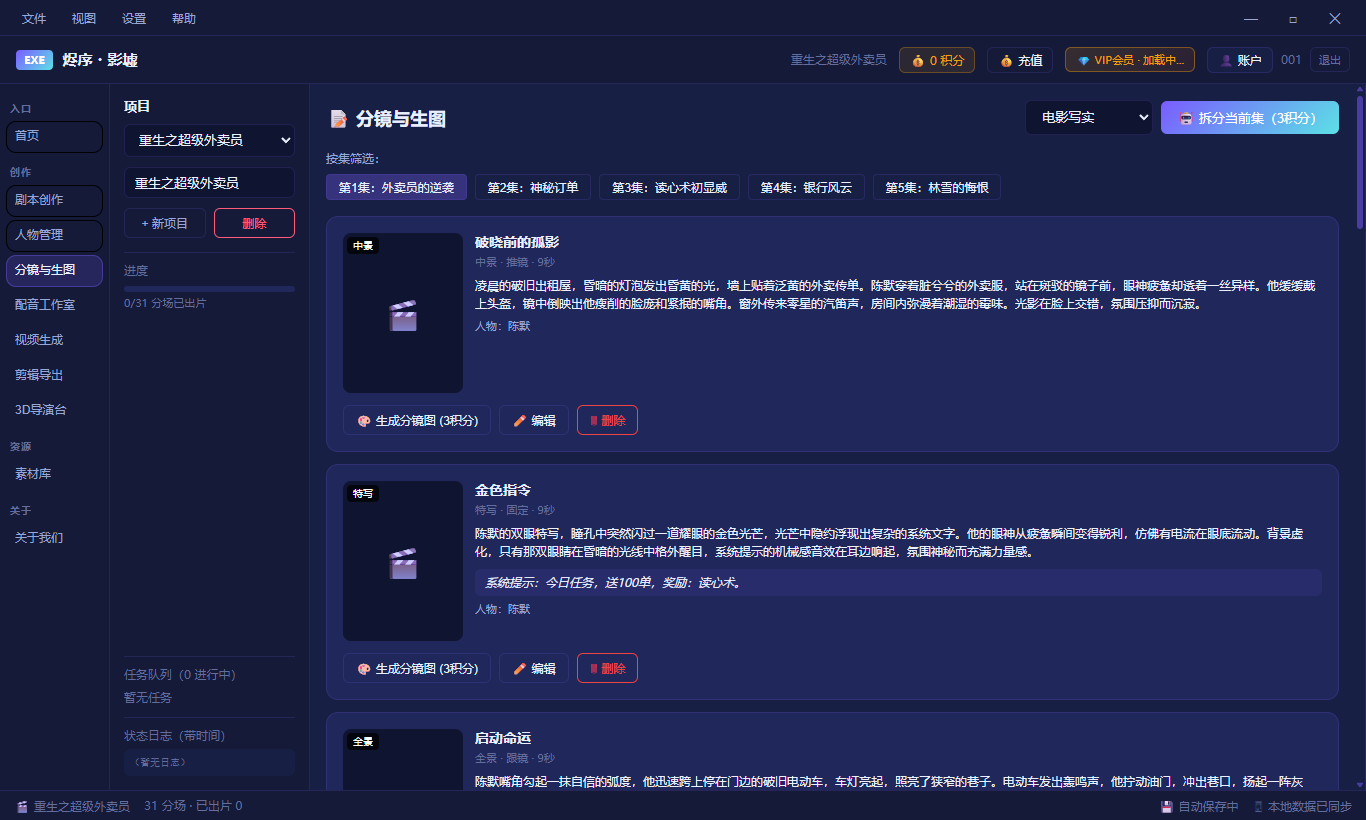The image size is (1366, 820).
Task: Select 分镜与生图 in the sidebar
Action: (x=54, y=271)
